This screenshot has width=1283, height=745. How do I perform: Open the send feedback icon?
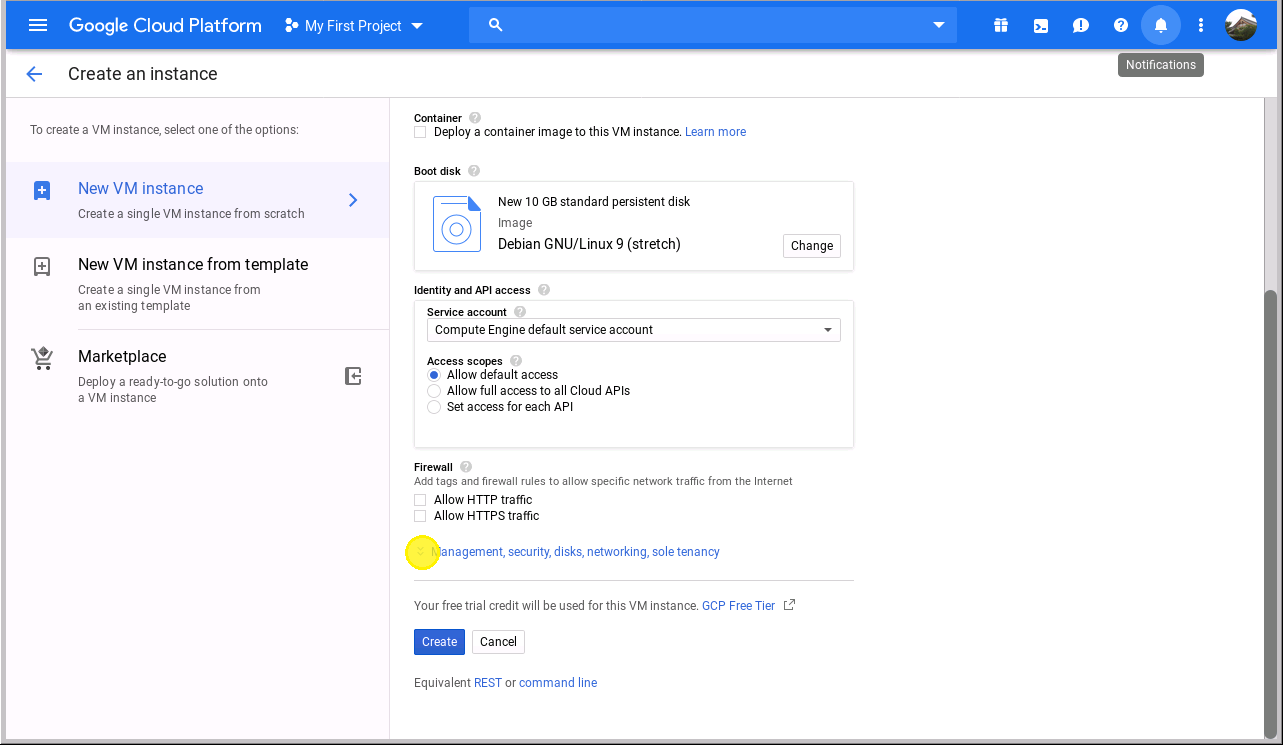point(1081,26)
